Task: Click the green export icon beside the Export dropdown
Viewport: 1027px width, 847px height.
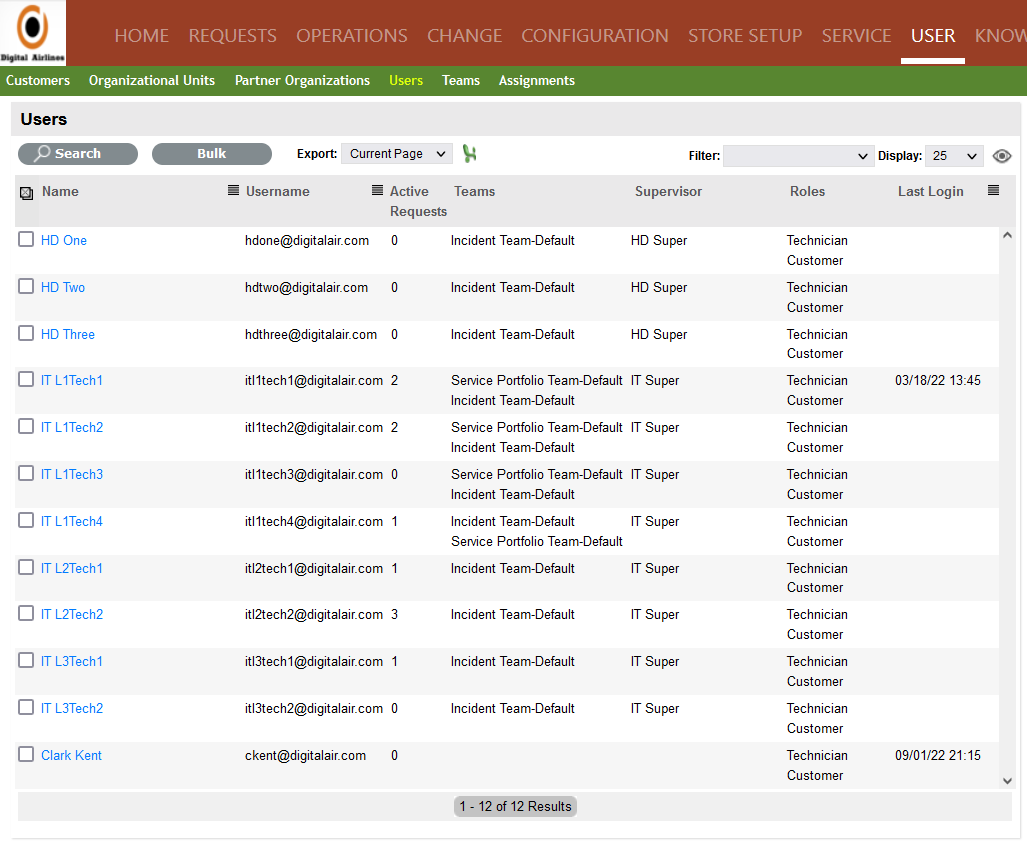Action: coord(469,154)
